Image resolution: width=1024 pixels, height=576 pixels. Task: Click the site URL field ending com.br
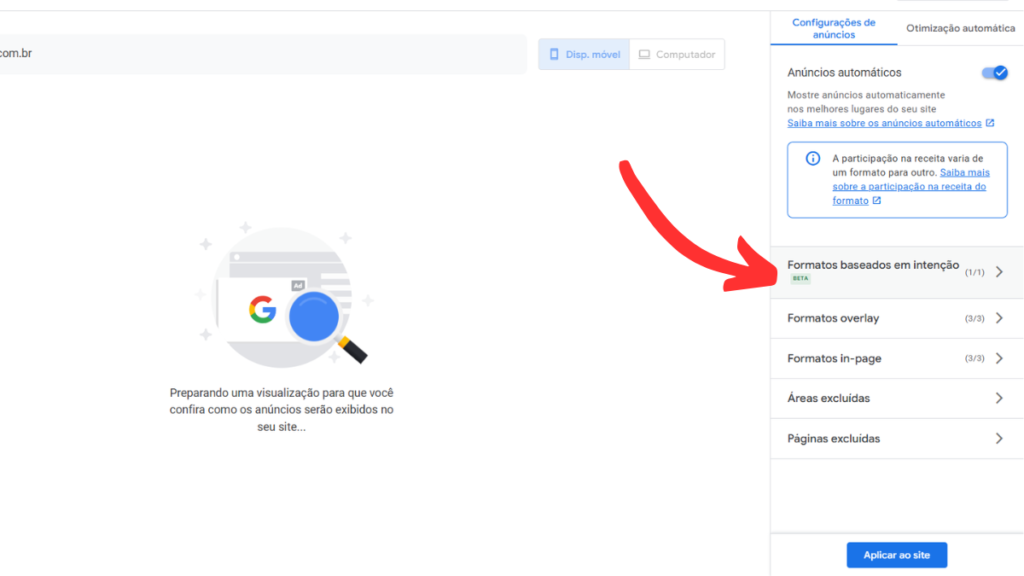click(x=261, y=54)
